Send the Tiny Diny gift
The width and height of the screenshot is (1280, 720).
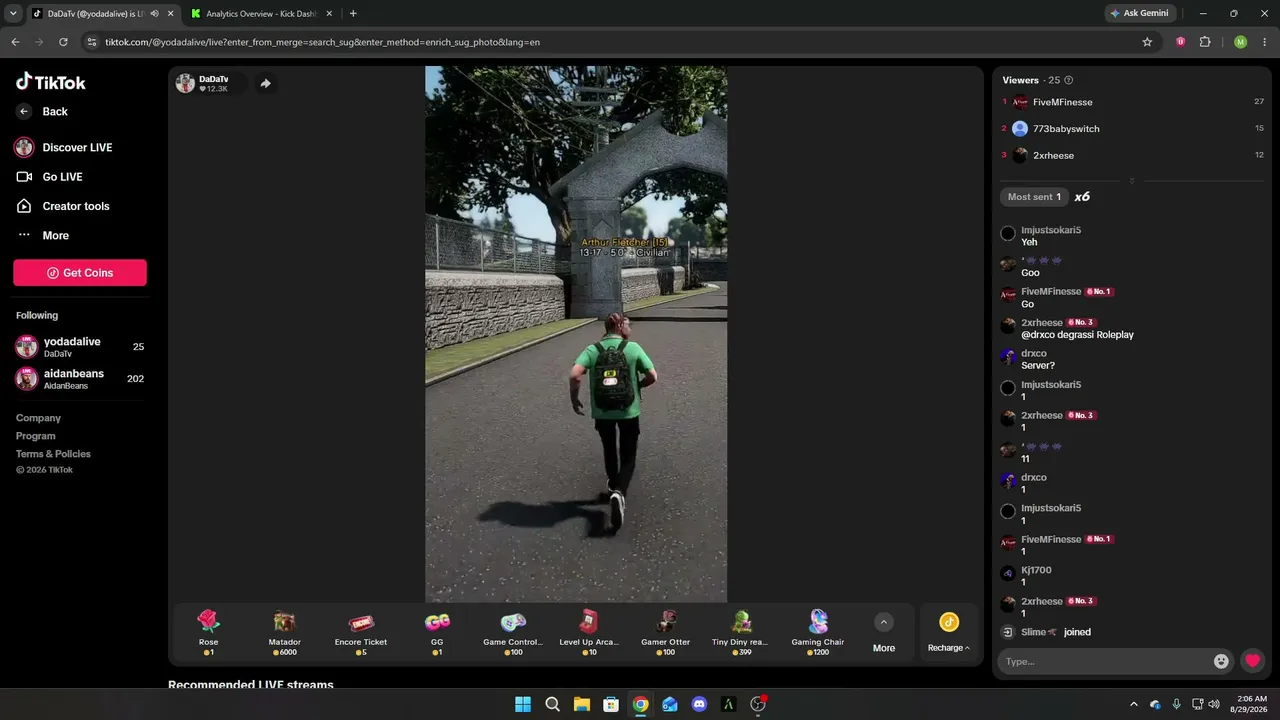[740, 633]
